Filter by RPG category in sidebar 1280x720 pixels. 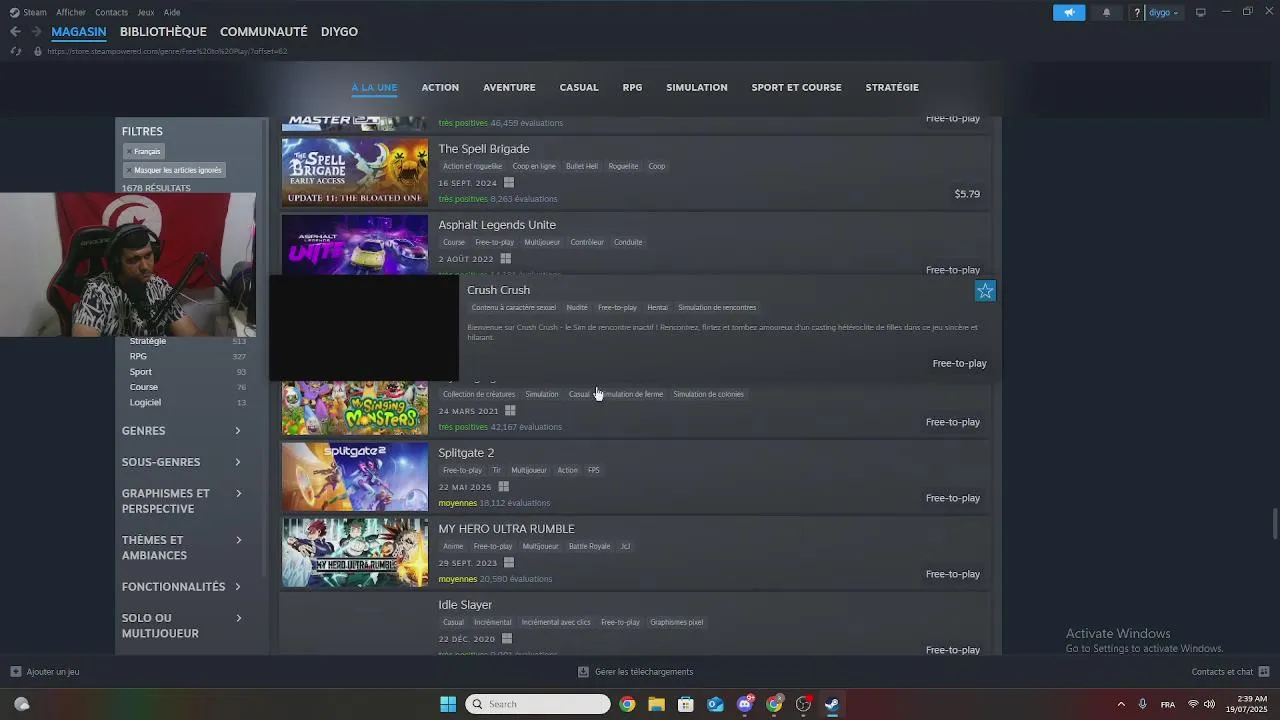138,356
